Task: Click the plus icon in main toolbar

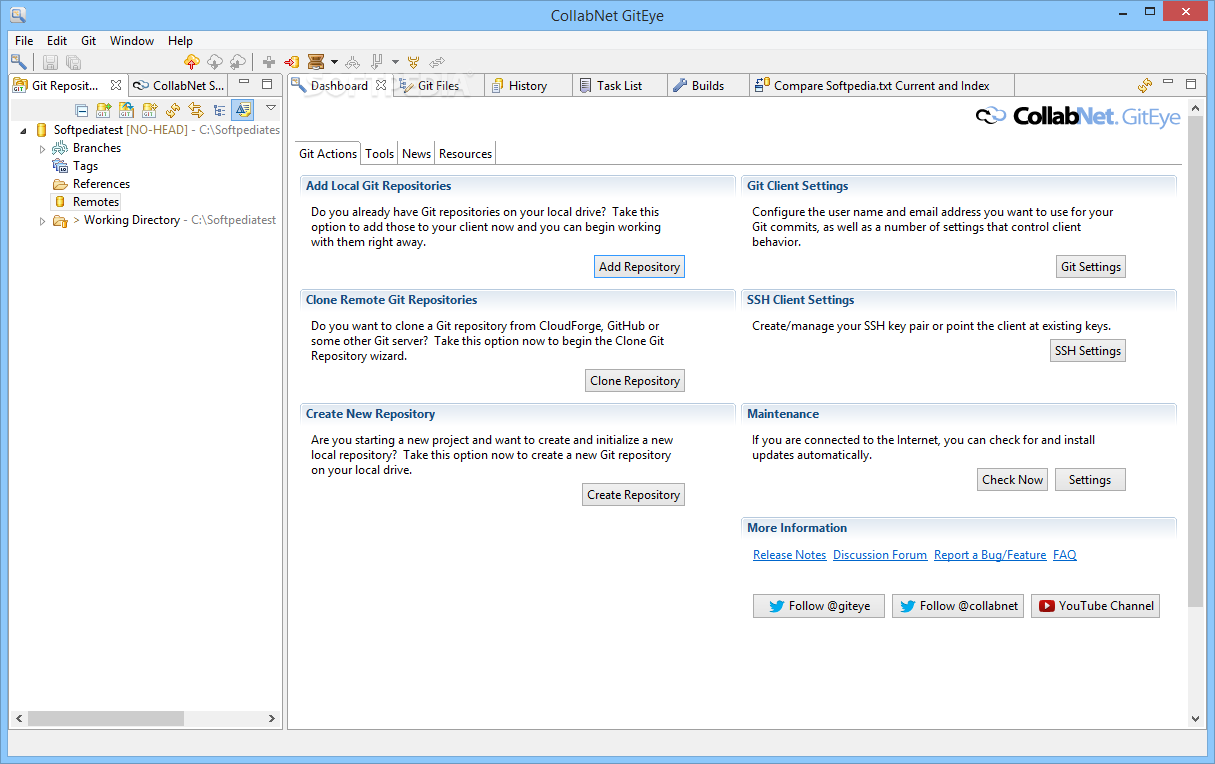Action: (269, 62)
